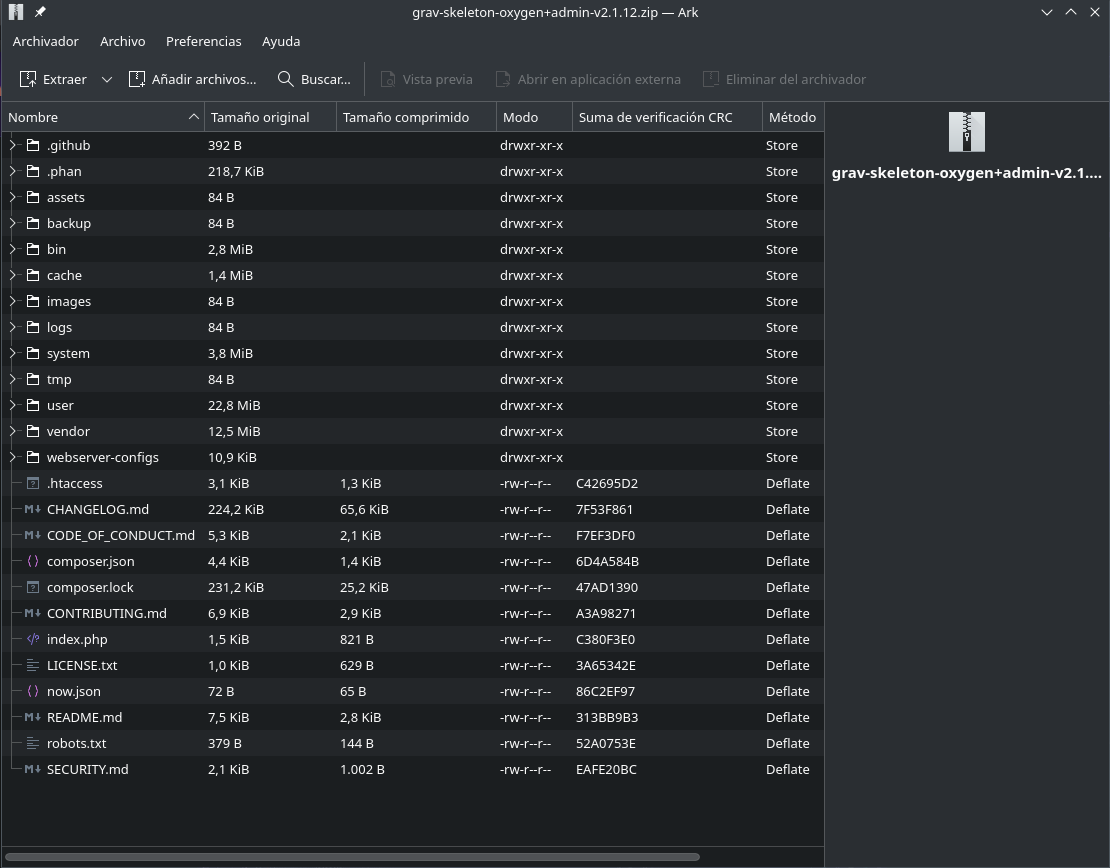1110x868 pixels.
Task: Click the vendor folder icon
Action: coord(33,431)
